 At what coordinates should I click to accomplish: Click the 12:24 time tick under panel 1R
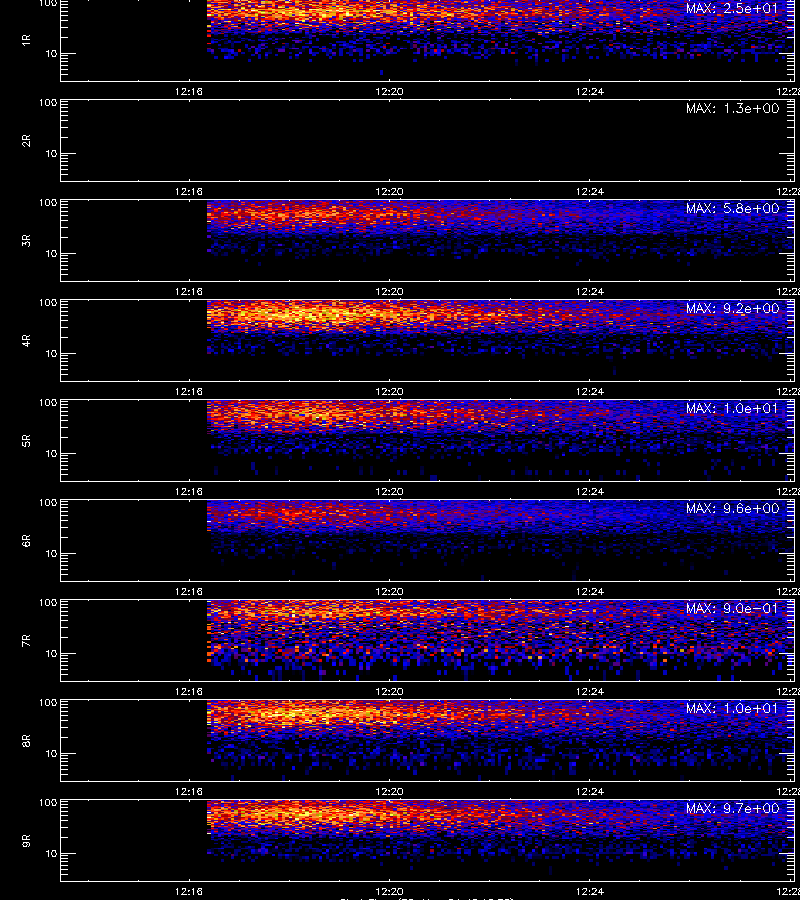(590, 91)
